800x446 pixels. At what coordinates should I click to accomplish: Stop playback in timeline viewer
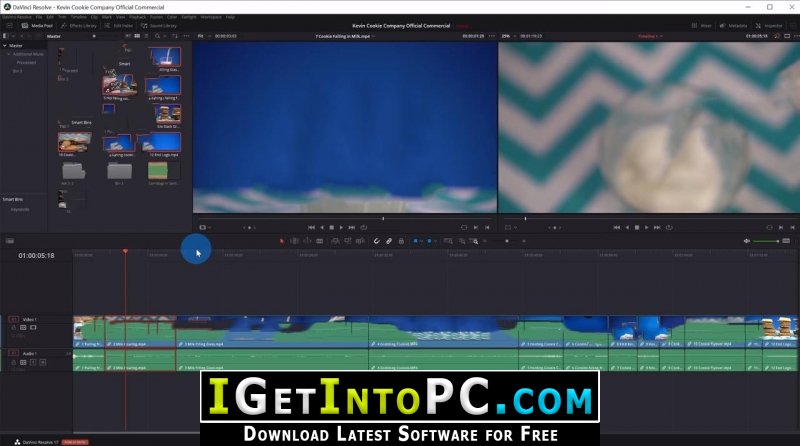(637, 228)
